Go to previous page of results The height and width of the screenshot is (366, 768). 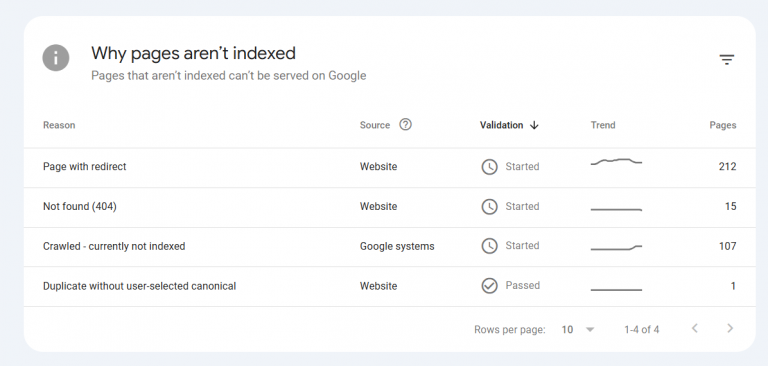pyautogui.click(x=695, y=328)
